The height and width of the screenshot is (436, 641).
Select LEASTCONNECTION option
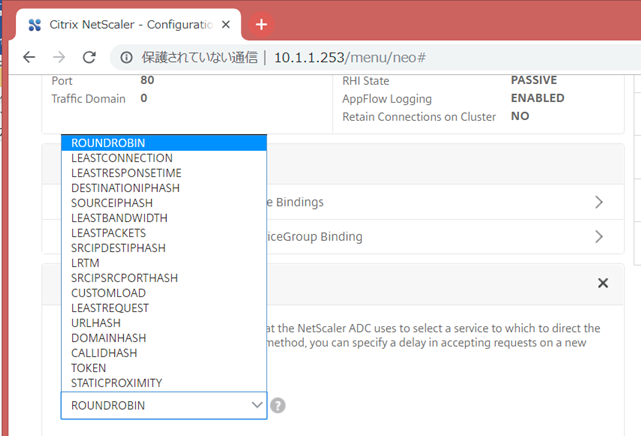click(164, 158)
